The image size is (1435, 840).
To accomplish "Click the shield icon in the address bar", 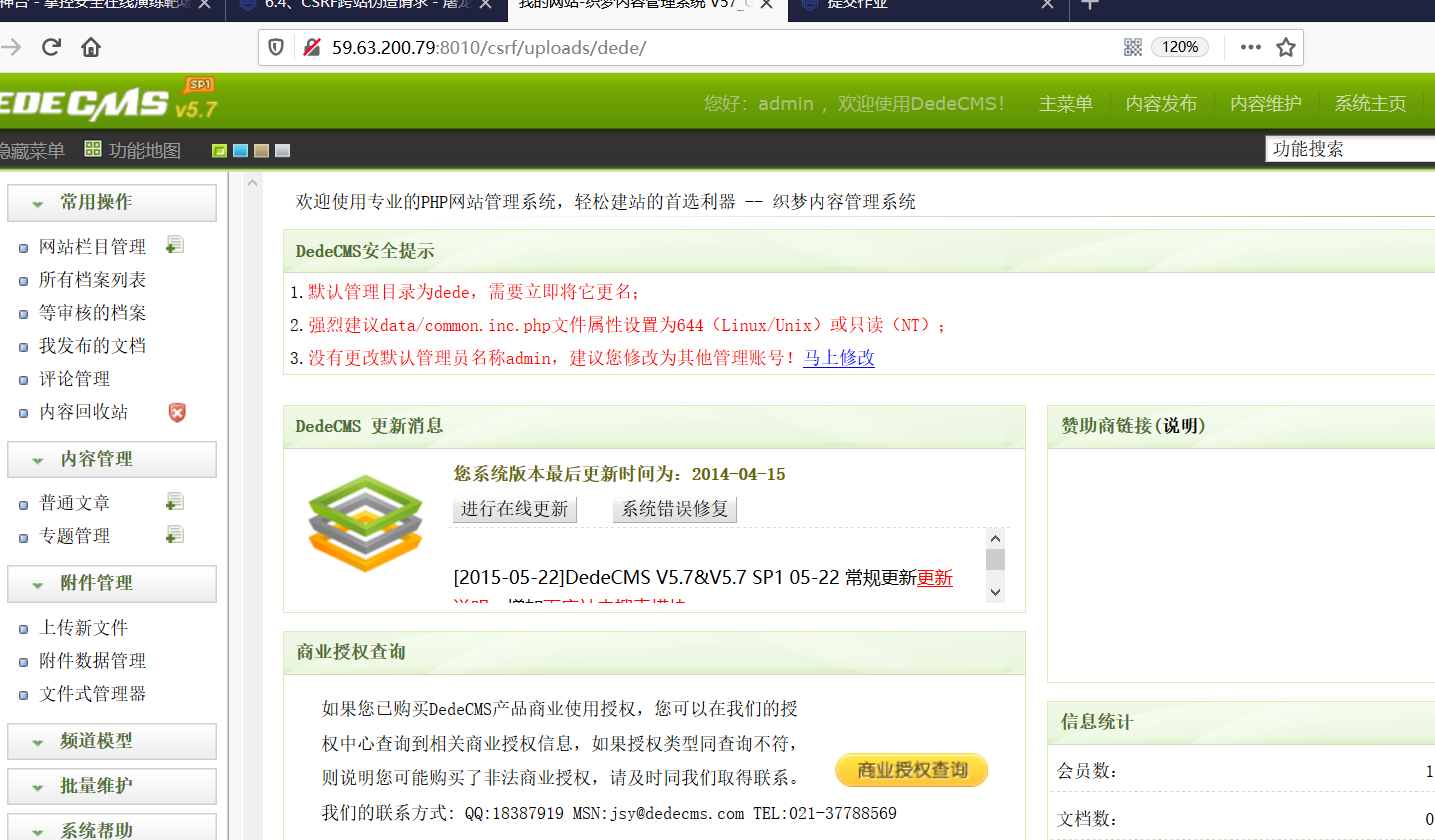I will 274,46.
